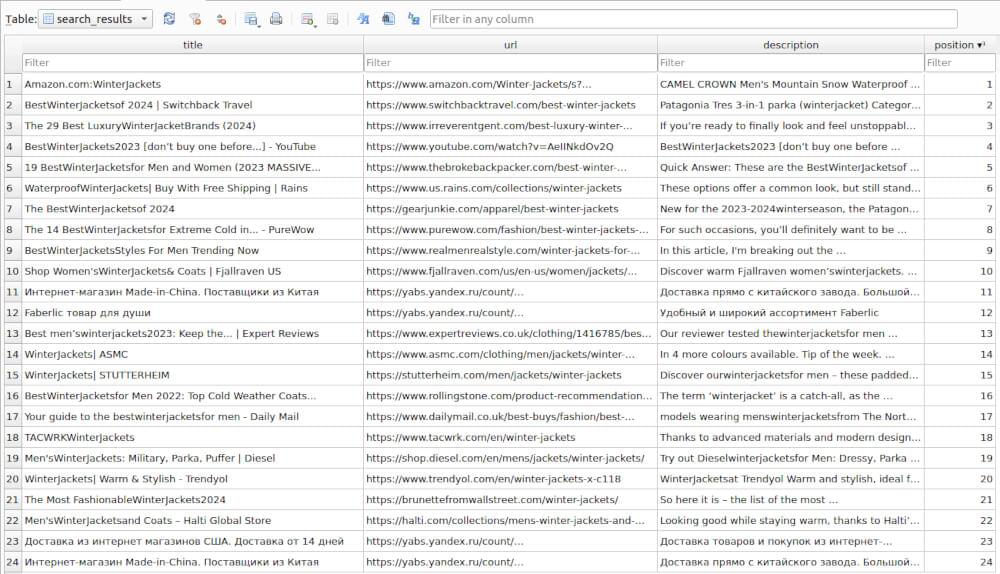1000x574 pixels.
Task: Select the thebrokebackpacker.com URL cell
Action: [510, 167]
